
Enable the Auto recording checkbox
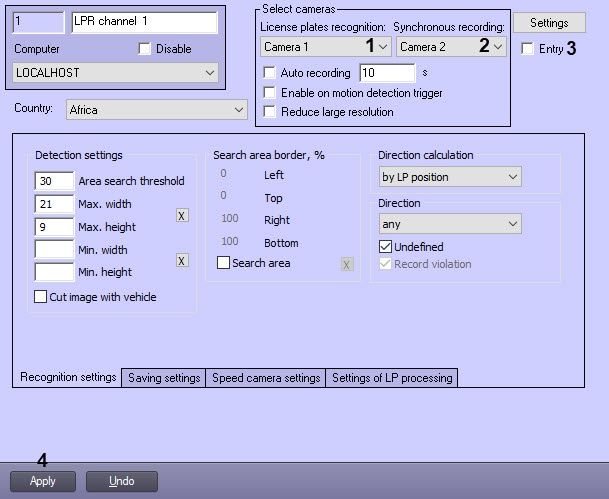click(269, 73)
